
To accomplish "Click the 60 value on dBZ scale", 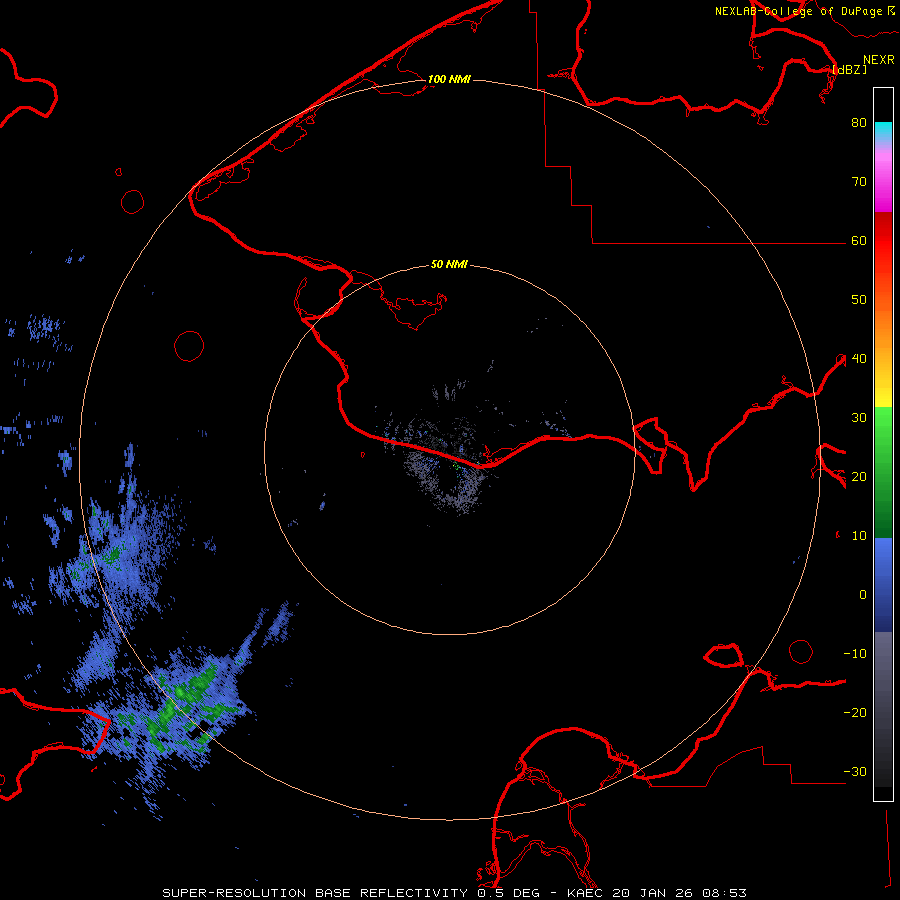I will click(x=859, y=241).
